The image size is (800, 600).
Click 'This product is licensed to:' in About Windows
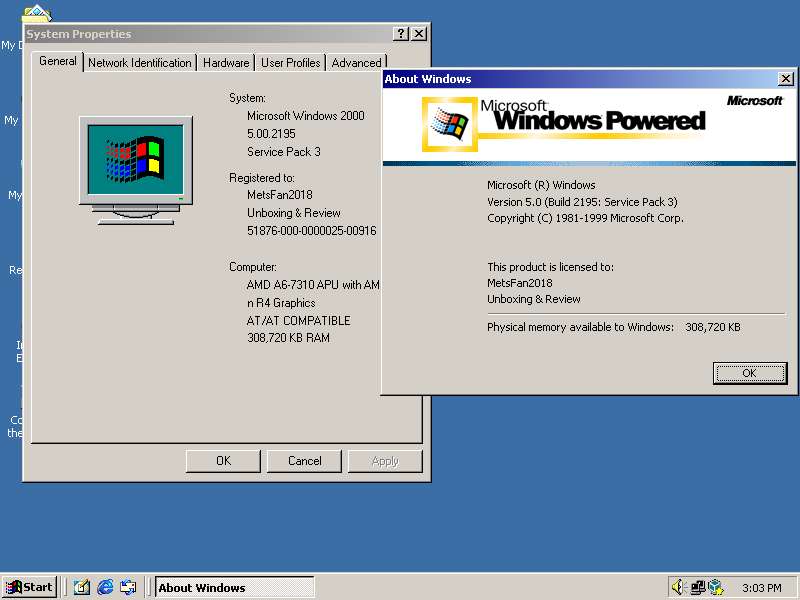tap(551, 267)
